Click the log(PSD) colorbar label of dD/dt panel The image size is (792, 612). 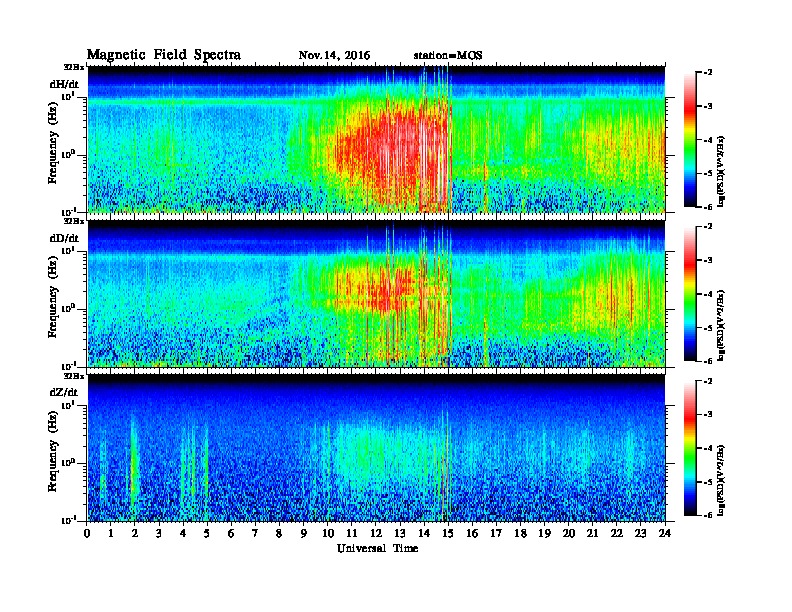[x=722, y=325]
